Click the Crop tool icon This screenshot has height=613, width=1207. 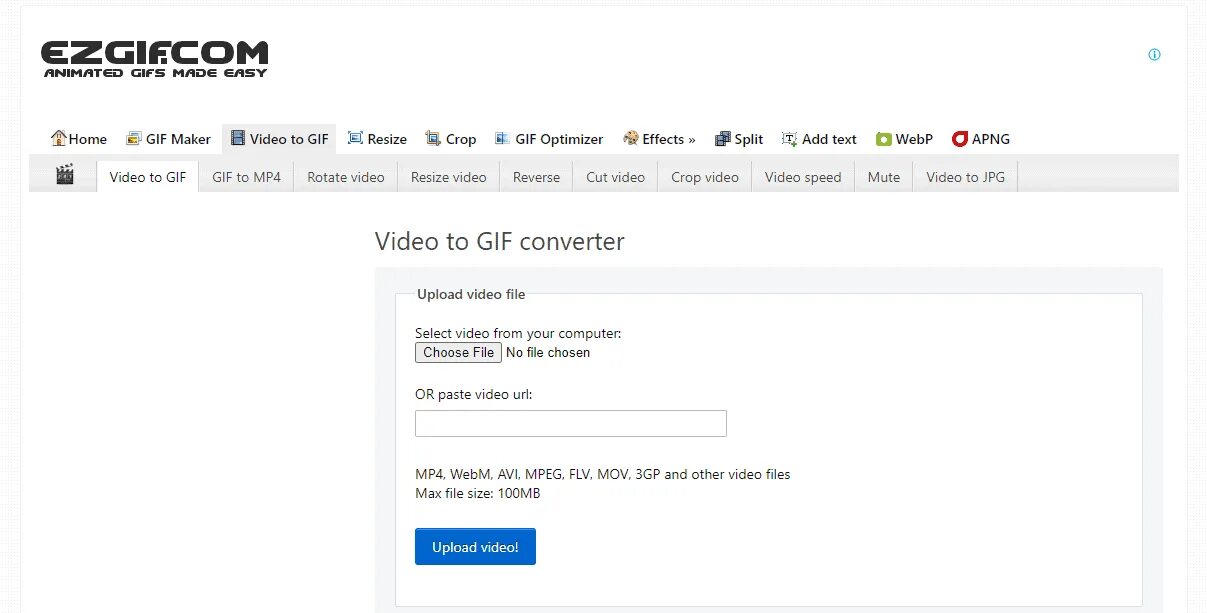pos(432,138)
